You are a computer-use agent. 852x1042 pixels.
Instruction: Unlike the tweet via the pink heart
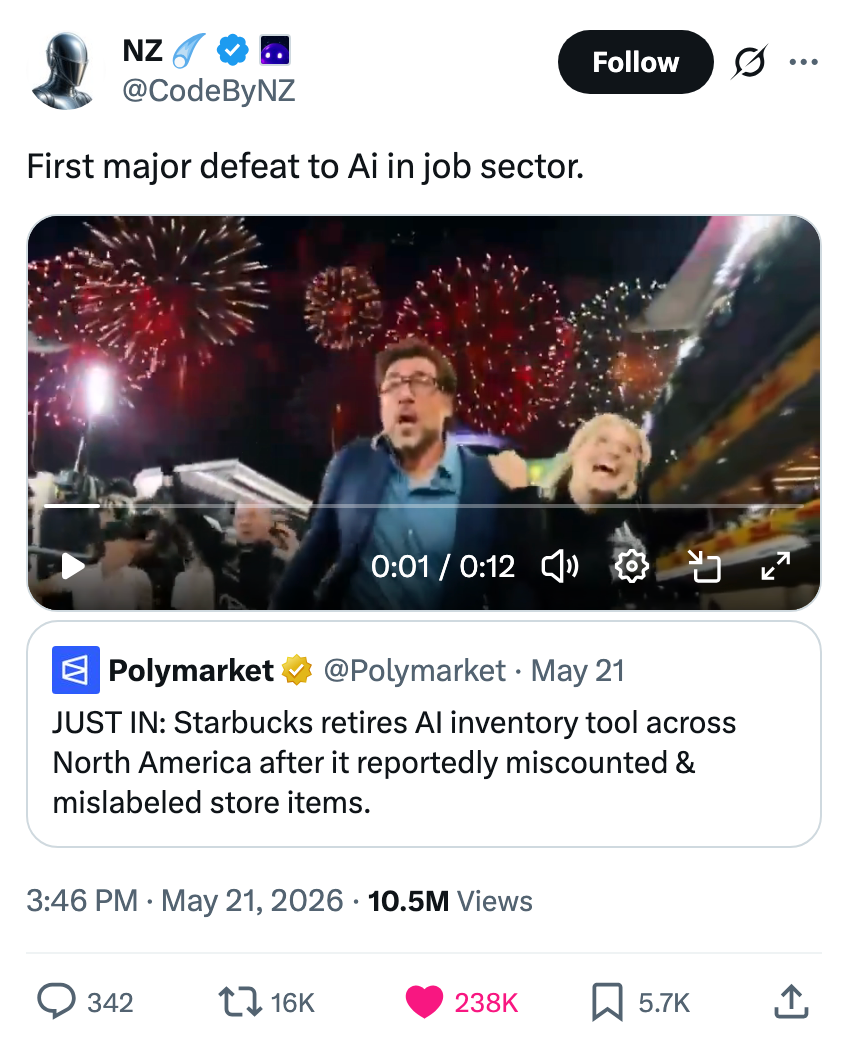click(x=424, y=1002)
